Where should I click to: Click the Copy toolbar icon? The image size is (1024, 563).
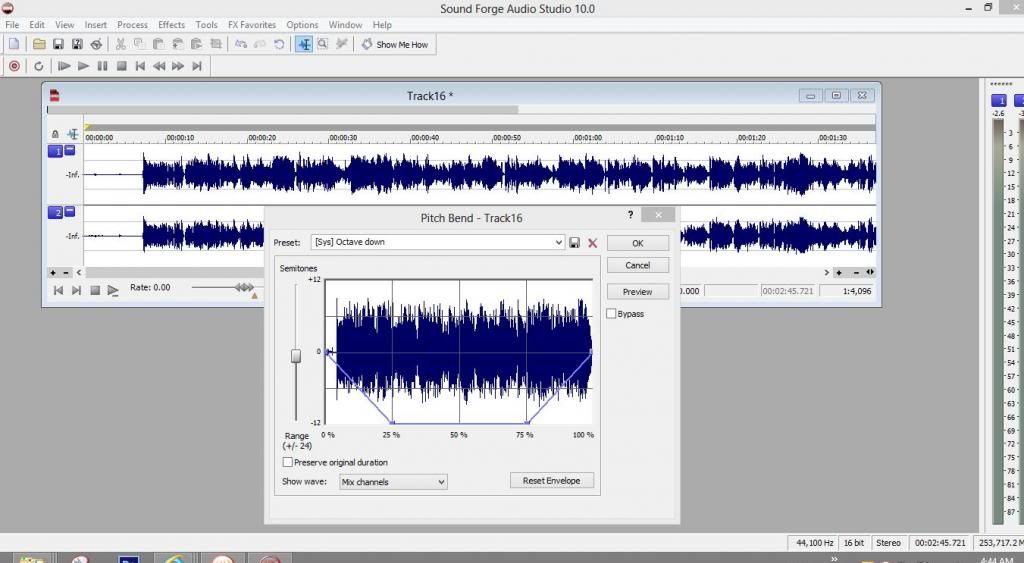tap(139, 44)
